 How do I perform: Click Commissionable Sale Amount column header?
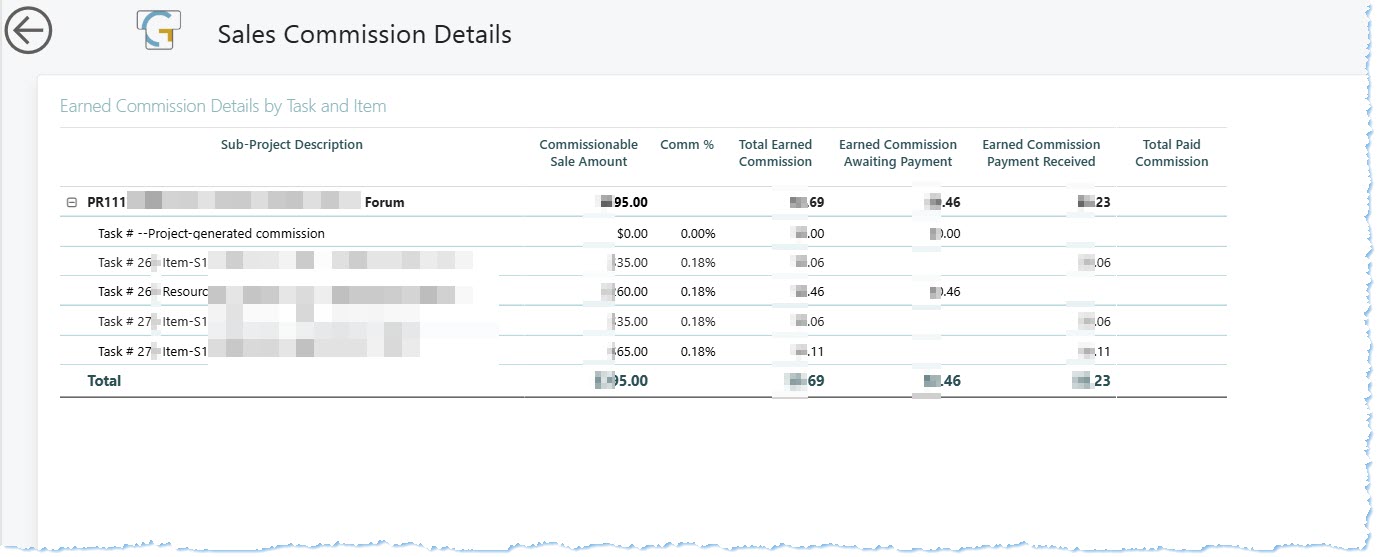click(x=588, y=153)
